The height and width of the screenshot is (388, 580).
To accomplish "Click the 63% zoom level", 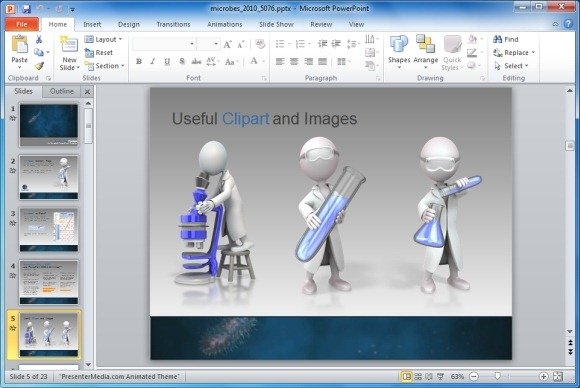I will 457,377.
